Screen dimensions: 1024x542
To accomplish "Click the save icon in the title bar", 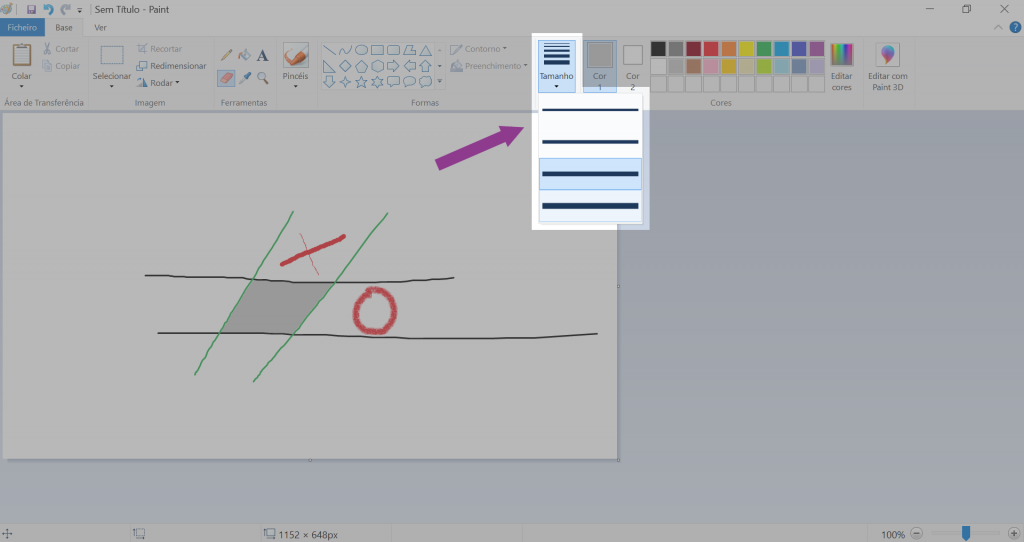I will [31, 10].
